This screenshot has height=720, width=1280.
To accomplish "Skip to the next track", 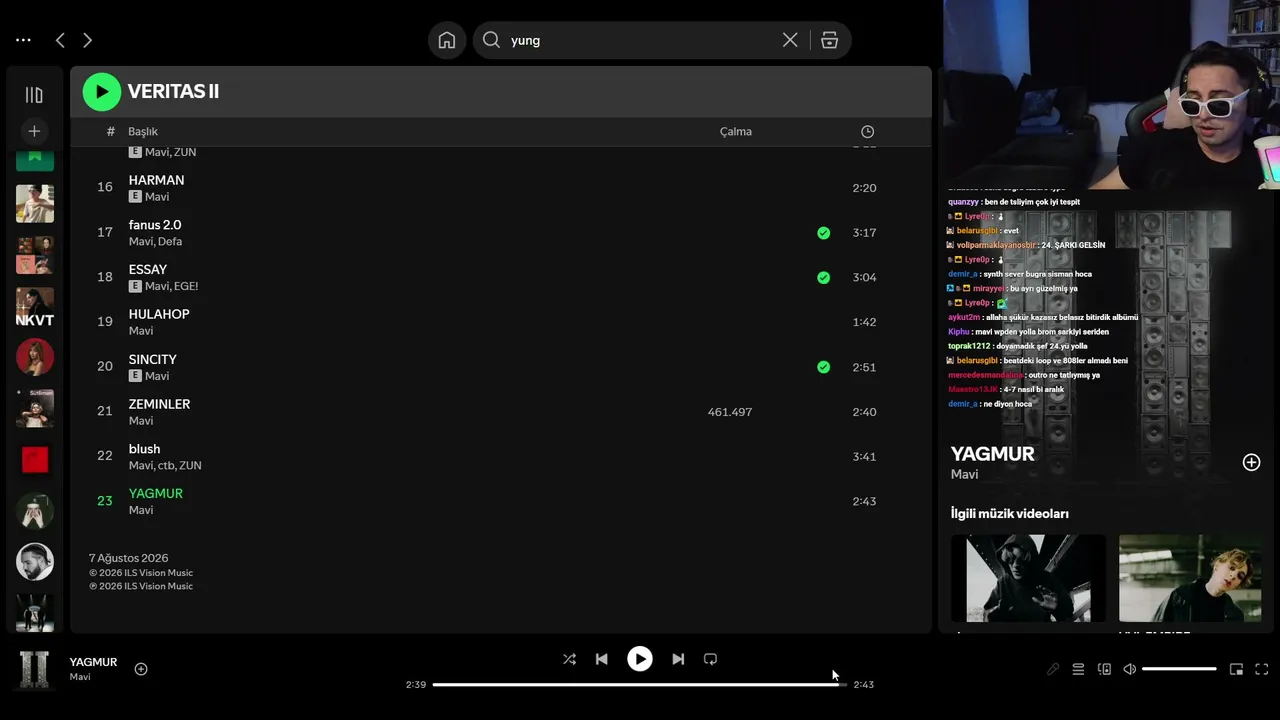I will [678, 659].
